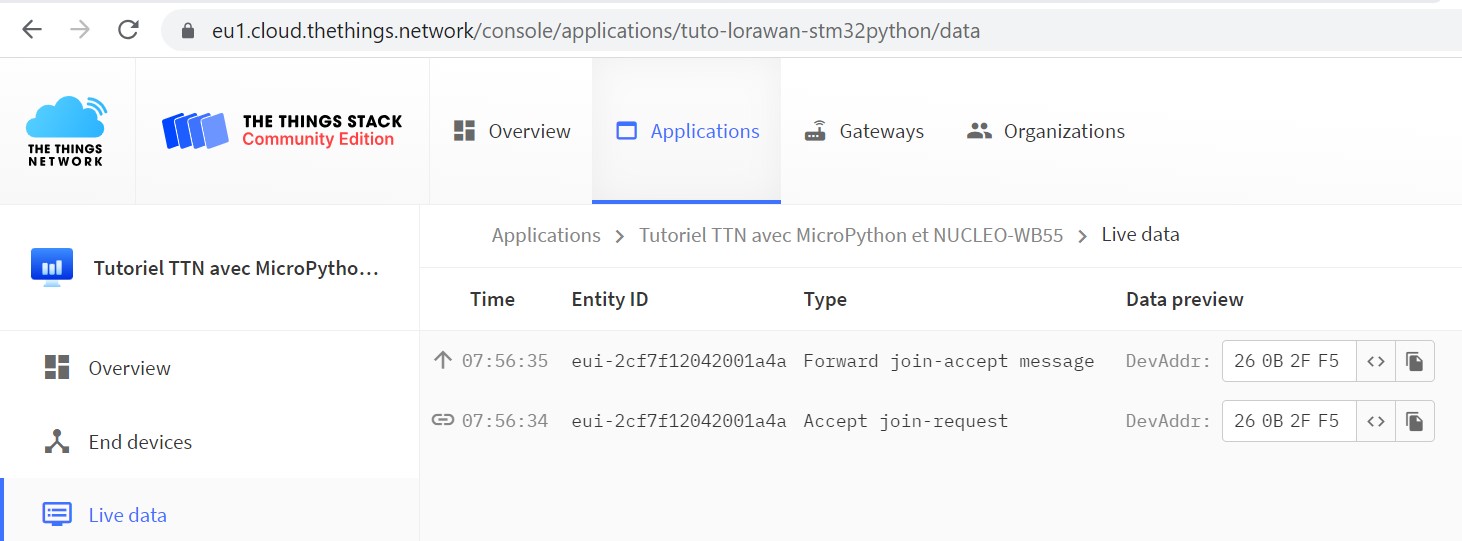
Task: Click the browser forward arrow
Action: click(80, 30)
